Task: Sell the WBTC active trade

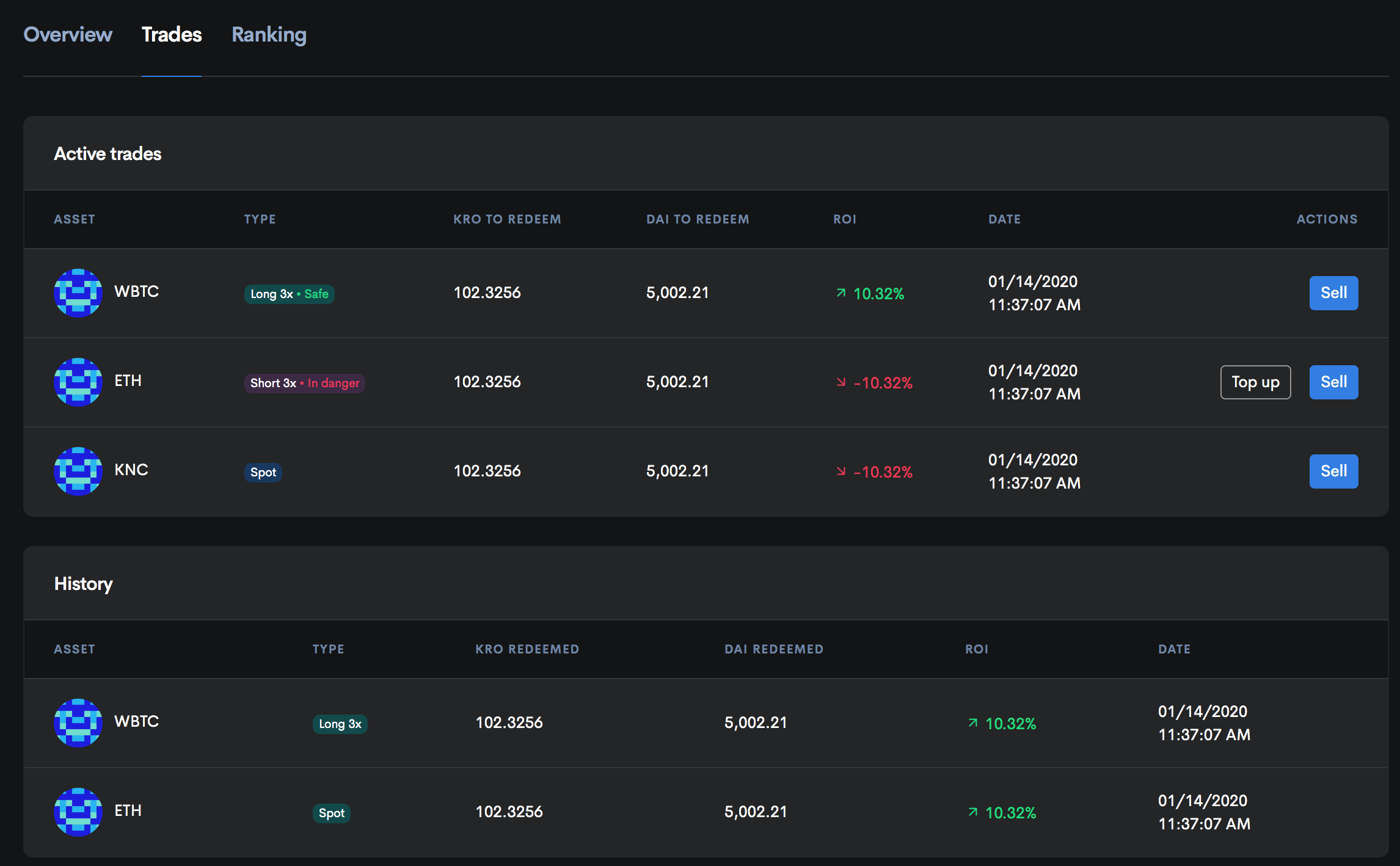Action: [x=1333, y=293]
